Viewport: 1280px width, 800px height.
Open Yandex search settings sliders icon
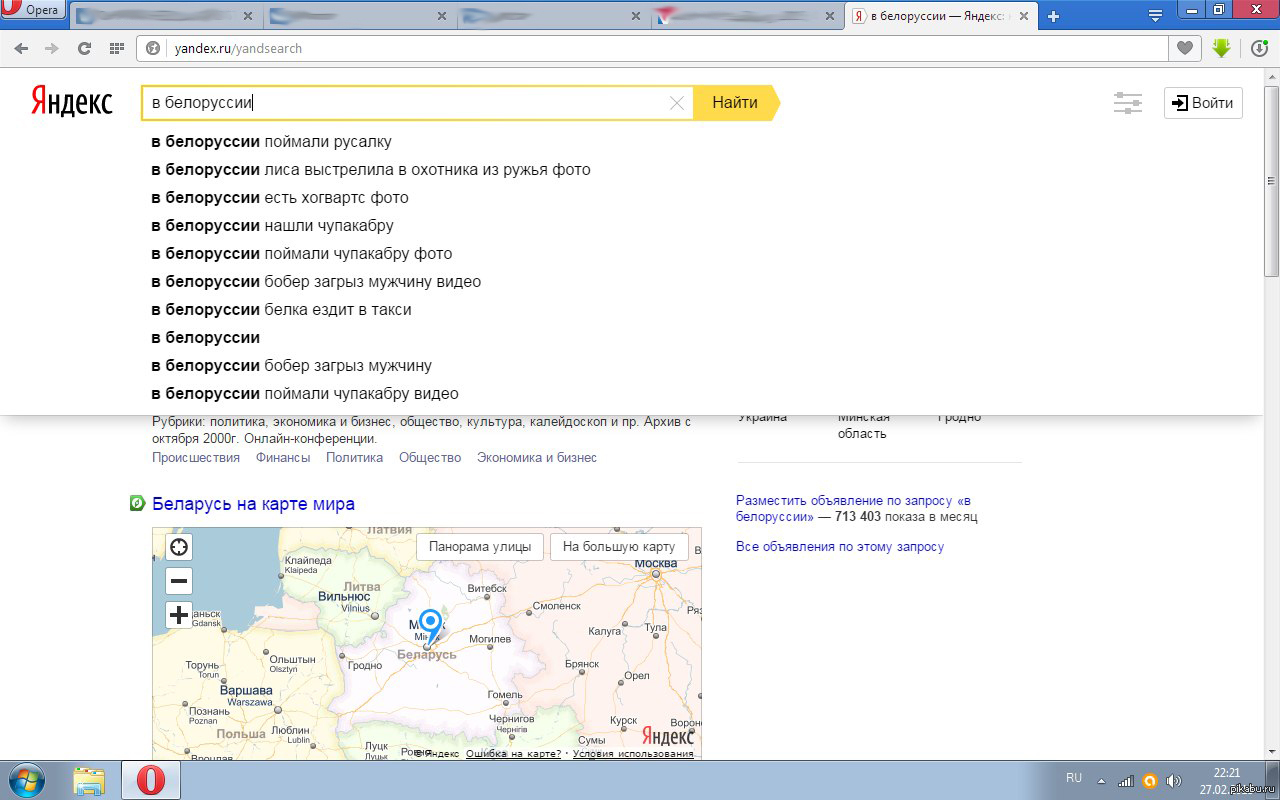point(1128,103)
